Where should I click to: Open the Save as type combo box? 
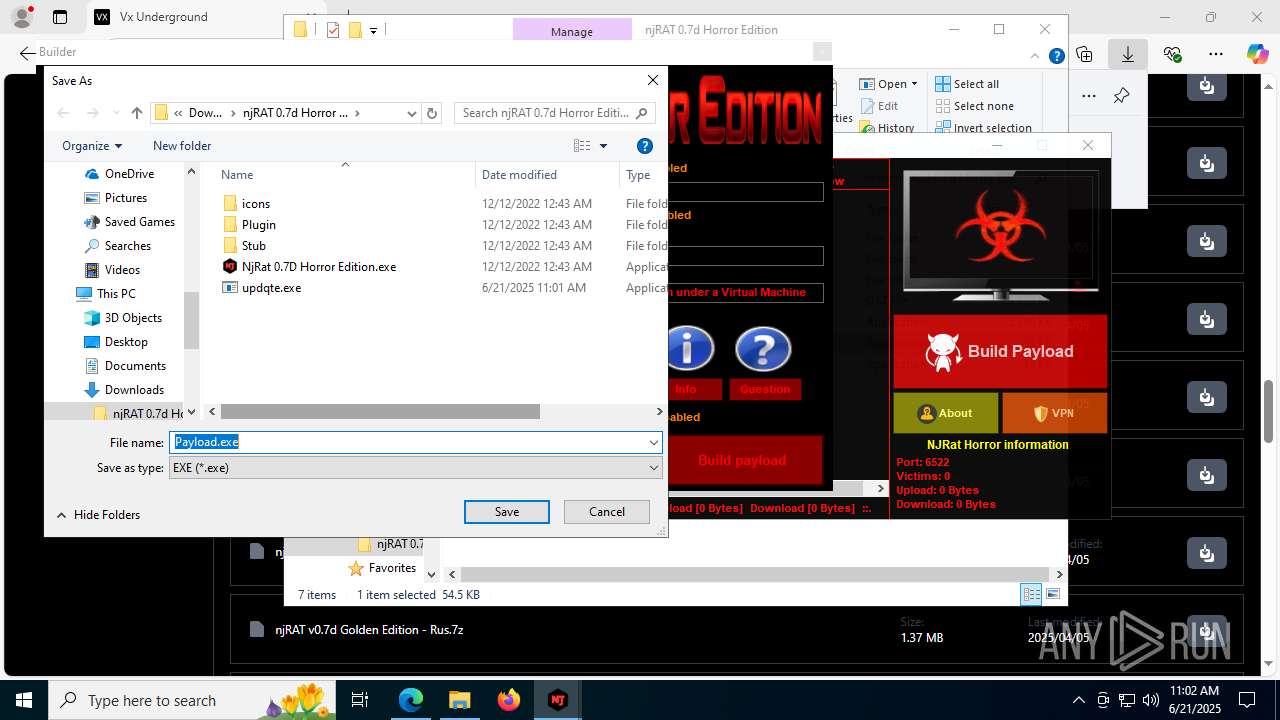[x=416, y=468]
